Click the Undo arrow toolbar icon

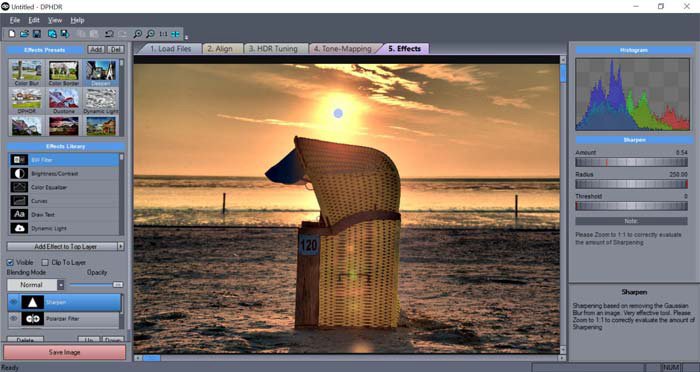pos(108,34)
